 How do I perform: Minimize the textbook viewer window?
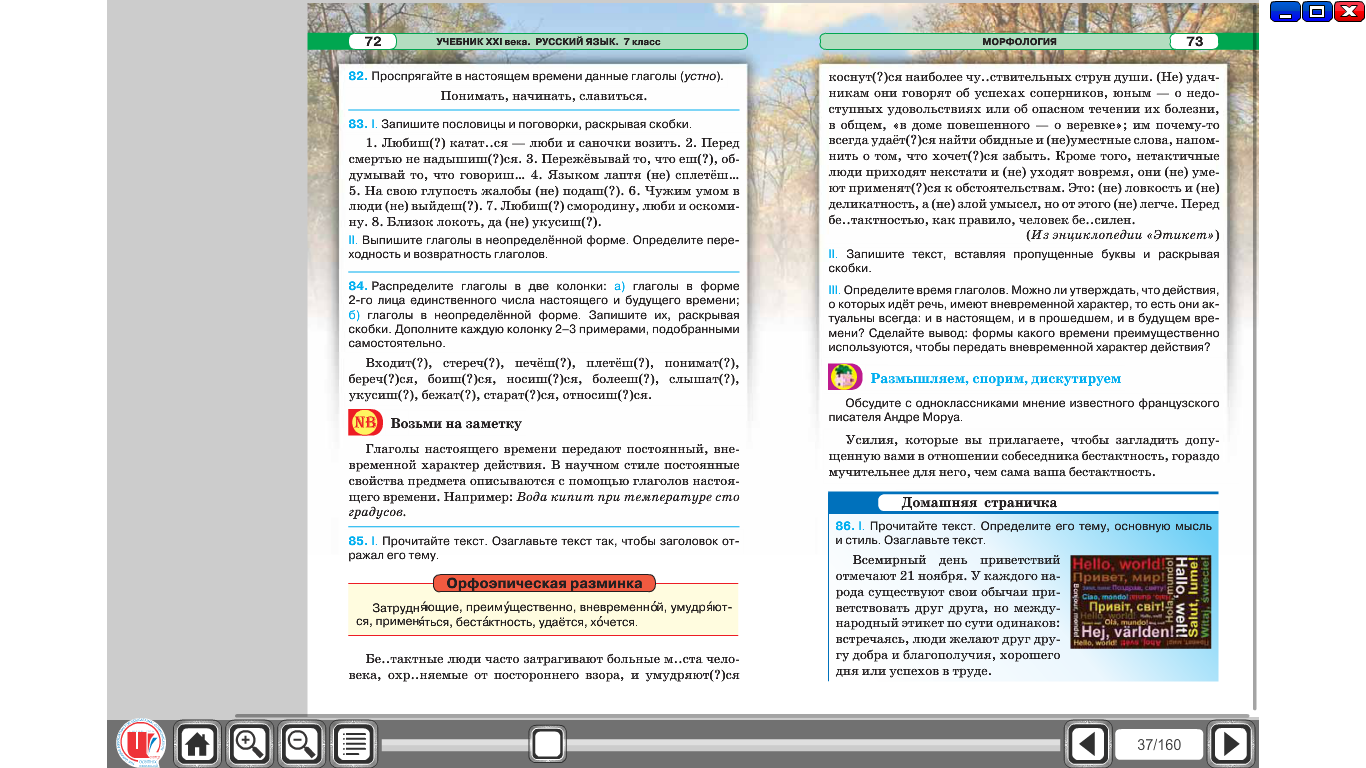[x=1284, y=12]
